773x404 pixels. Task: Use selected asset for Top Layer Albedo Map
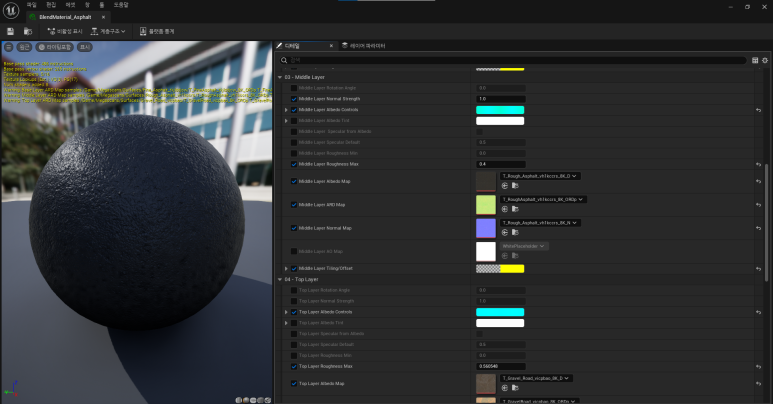click(x=504, y=388)
